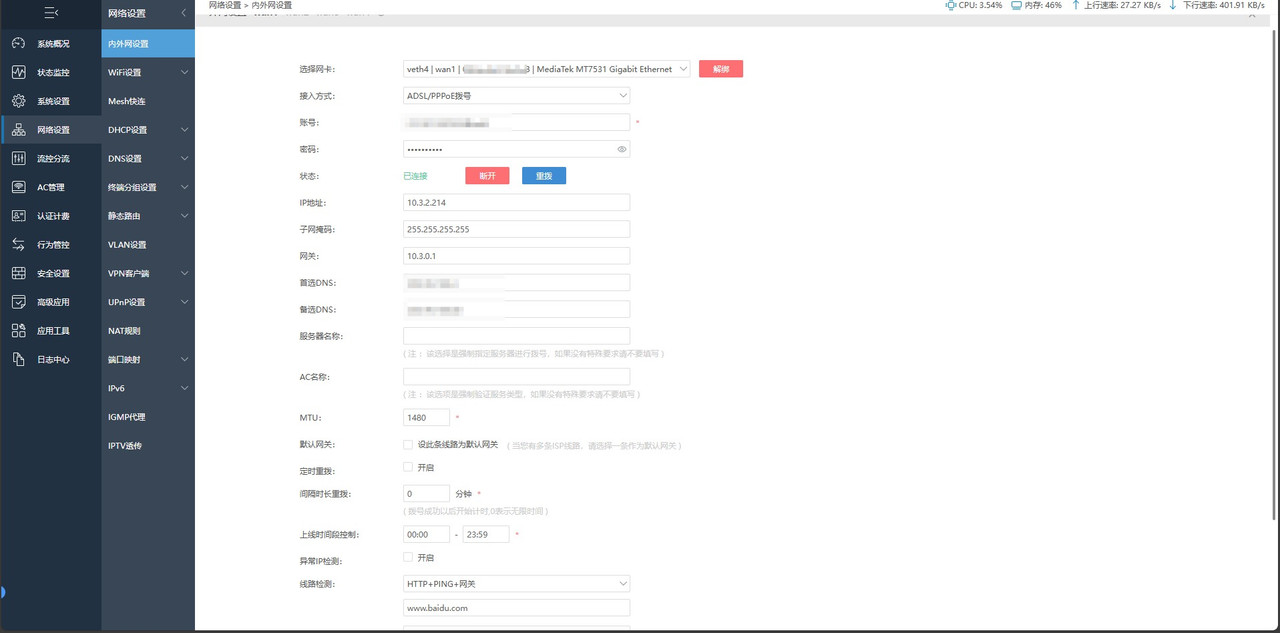The height and width of the screenshot is (633, 1280).
Task: Enable 异常IP检测 checkbox
Action: [x=408, y=557]
